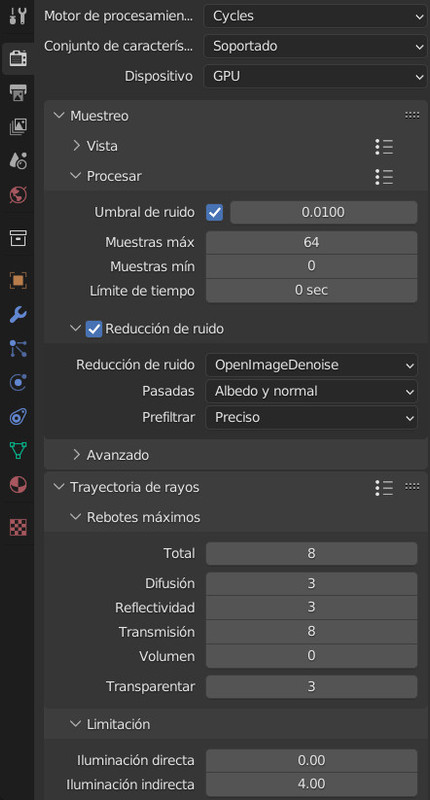Open the Particles properties tab
This screenshot has height=800, width=430.
tap(18, 348)
